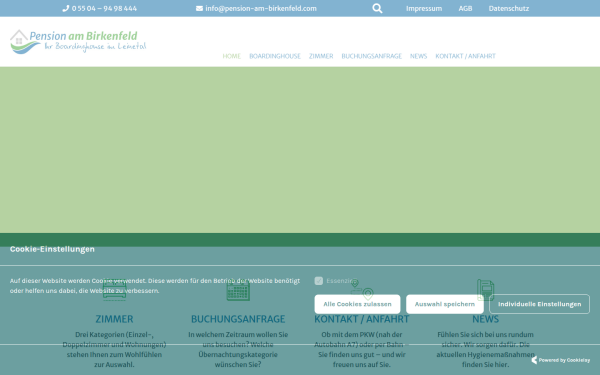Click Auswahl speichern button
600x375 pixels.
point(445,304)
